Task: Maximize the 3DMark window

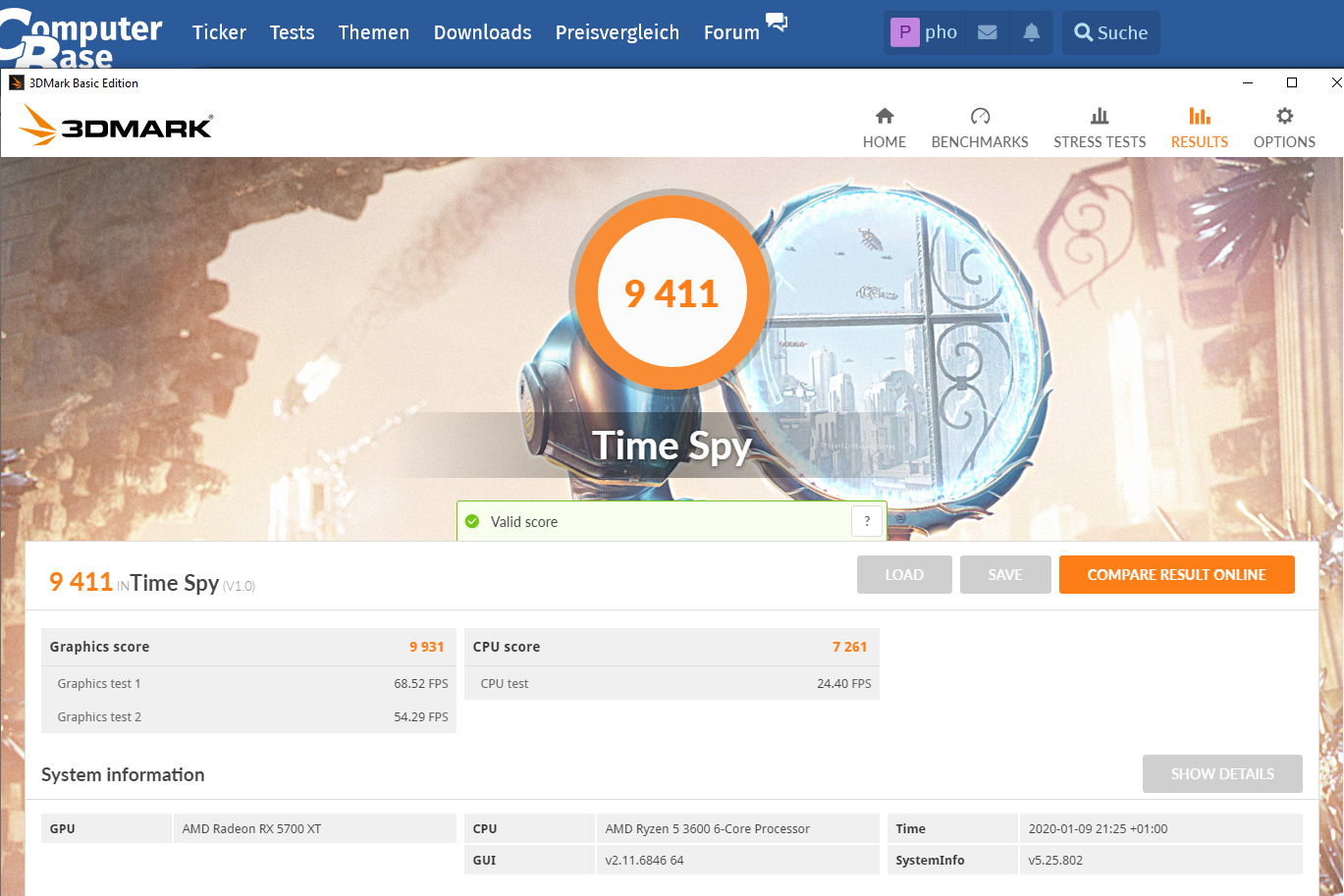Action: (1292, 82)
